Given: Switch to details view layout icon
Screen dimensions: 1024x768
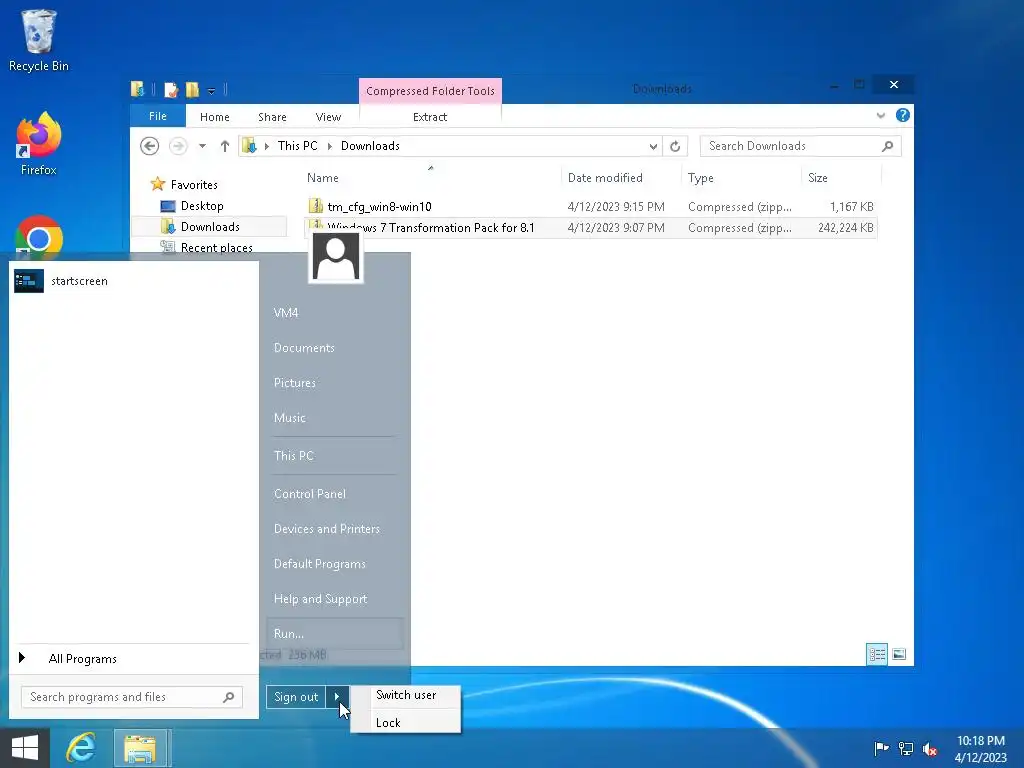Looking at the screenshot, I should coord(877,654).
